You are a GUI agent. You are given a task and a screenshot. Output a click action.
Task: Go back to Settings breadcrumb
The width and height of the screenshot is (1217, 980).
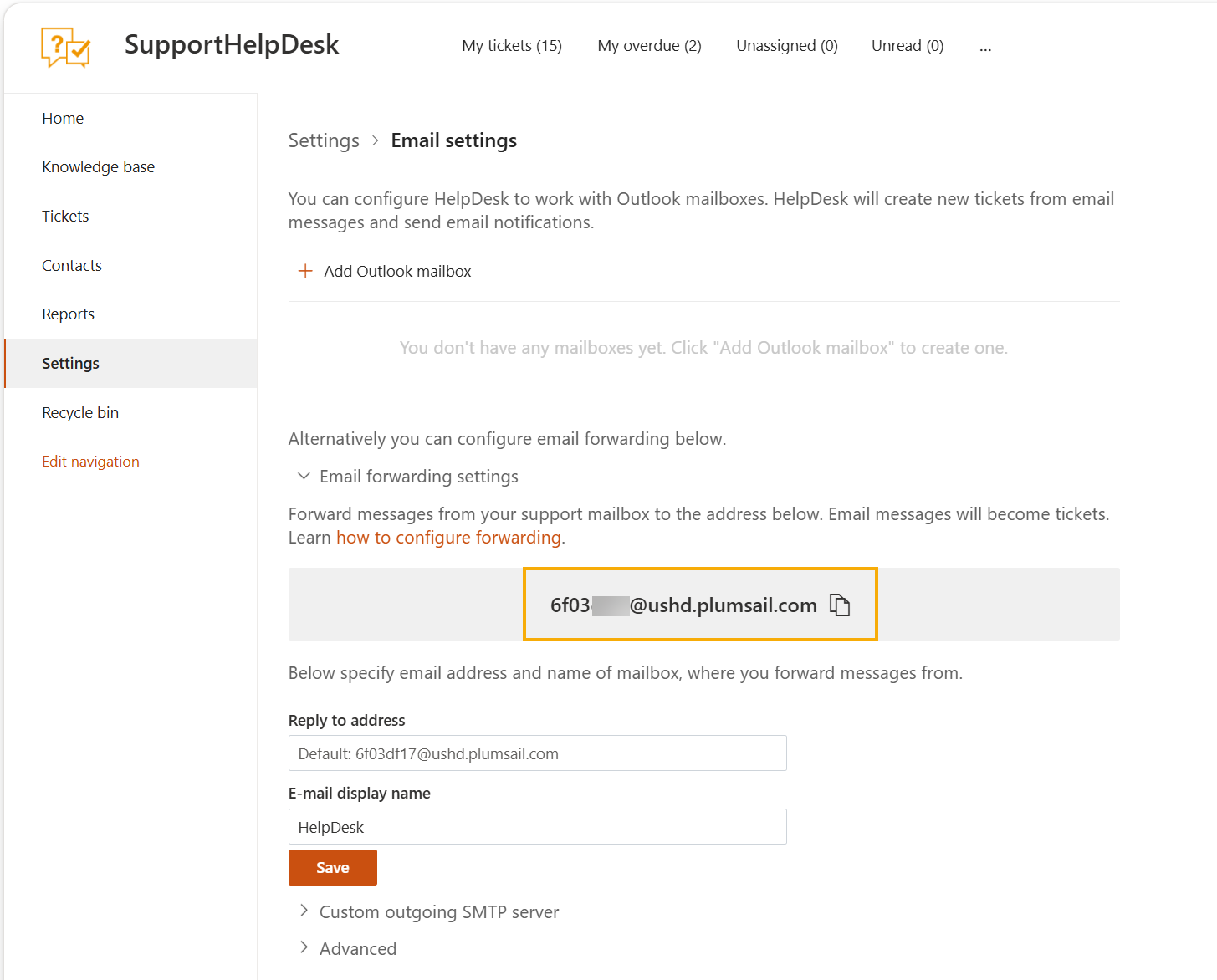click(x=324, y=140)
